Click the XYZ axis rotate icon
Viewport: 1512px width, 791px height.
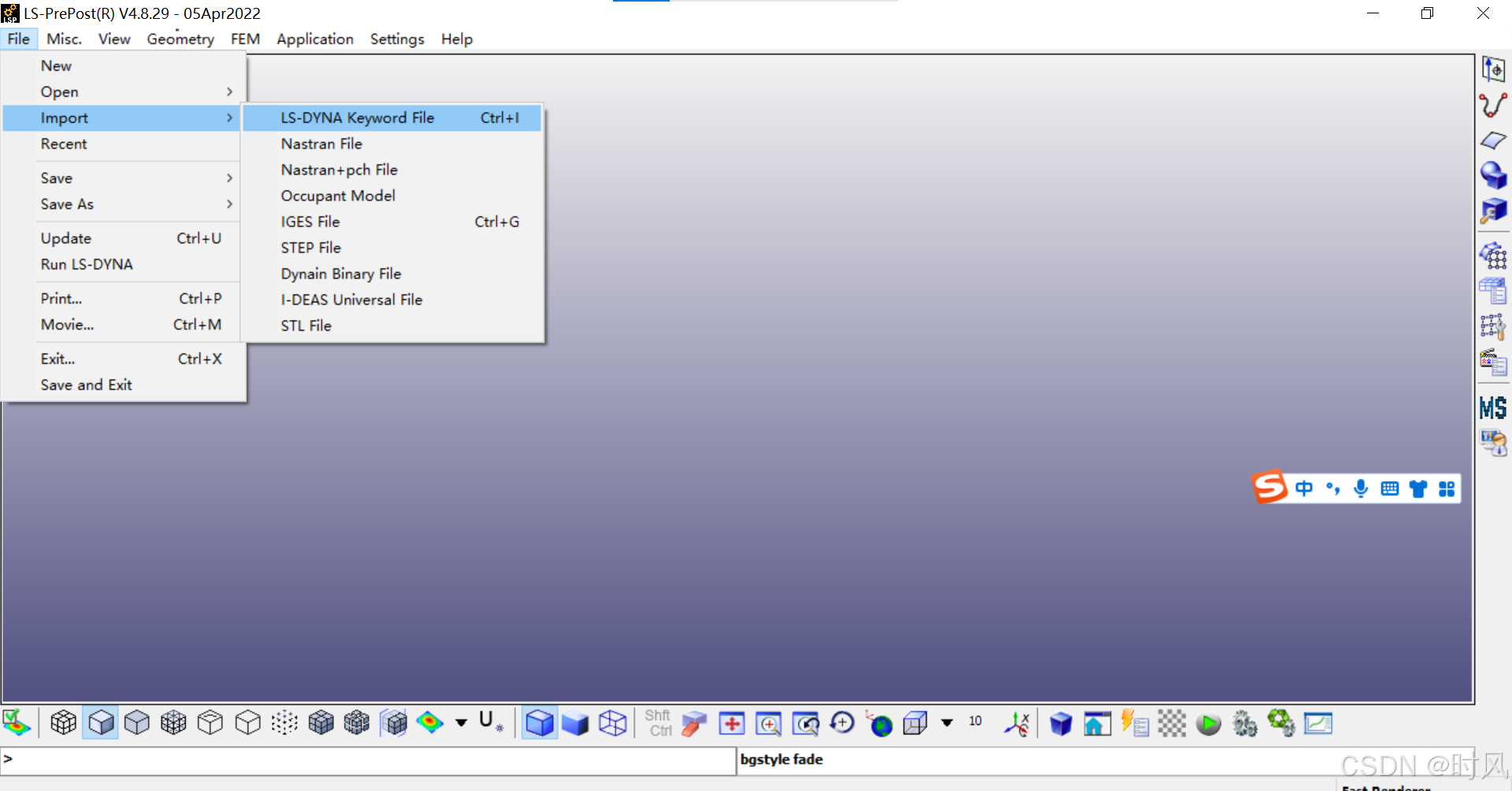tap(1017, 723)
